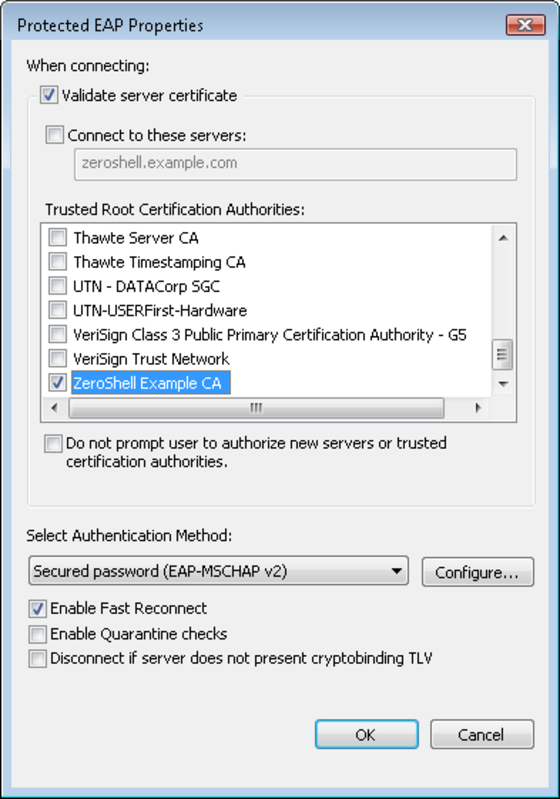The height and width of the screenshot is (799, 560).
Task: Confirm settings with OK button
Action: click(x=366, y=734)
